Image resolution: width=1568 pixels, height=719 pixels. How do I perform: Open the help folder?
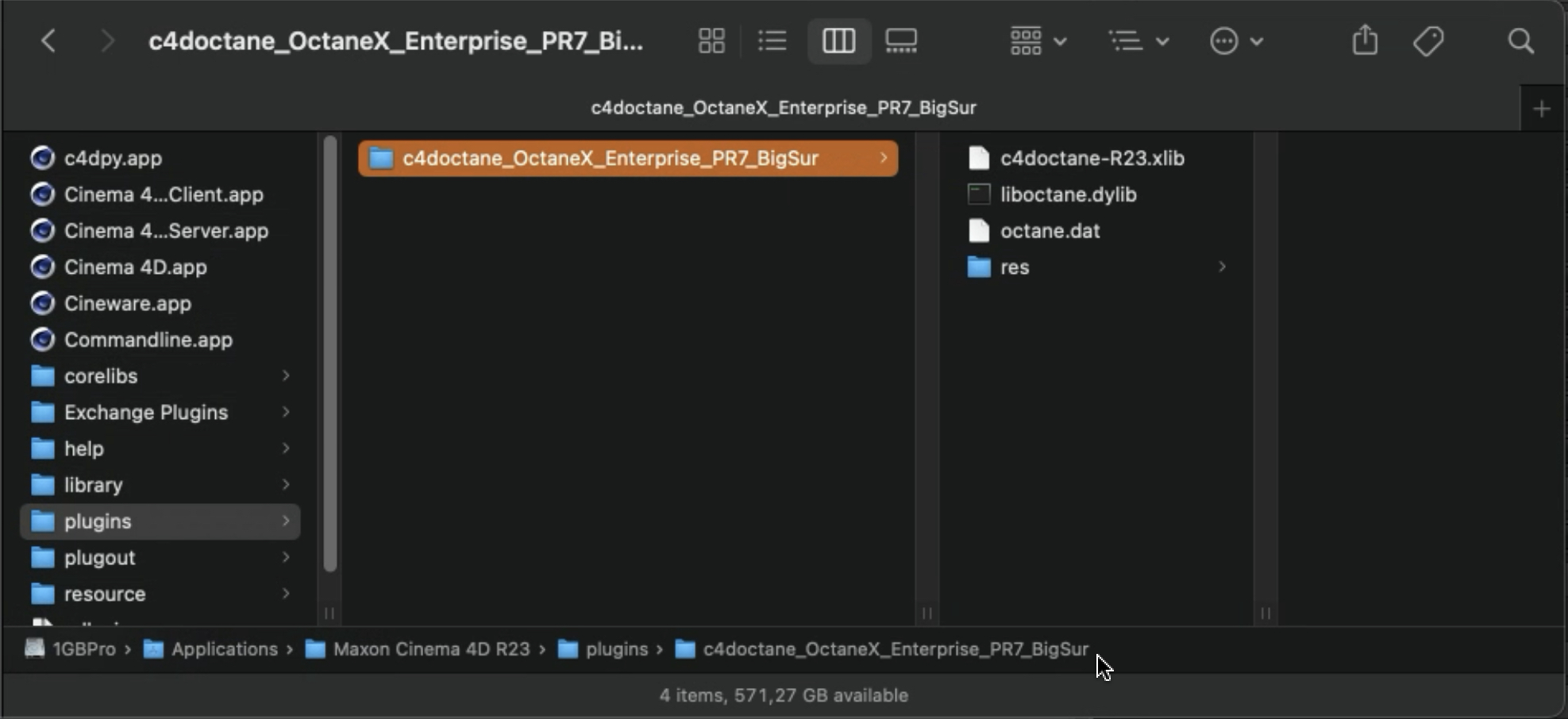pos(160,448)
